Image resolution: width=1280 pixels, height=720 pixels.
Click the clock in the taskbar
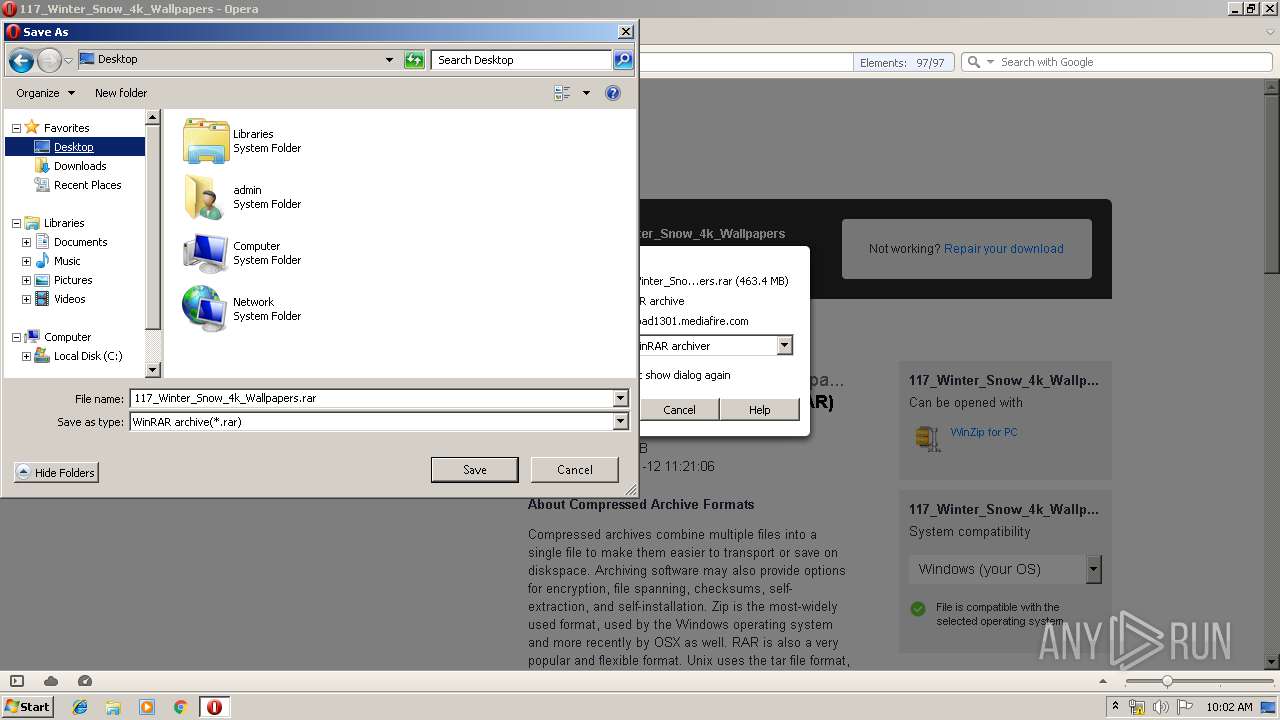click(1229, 707)
